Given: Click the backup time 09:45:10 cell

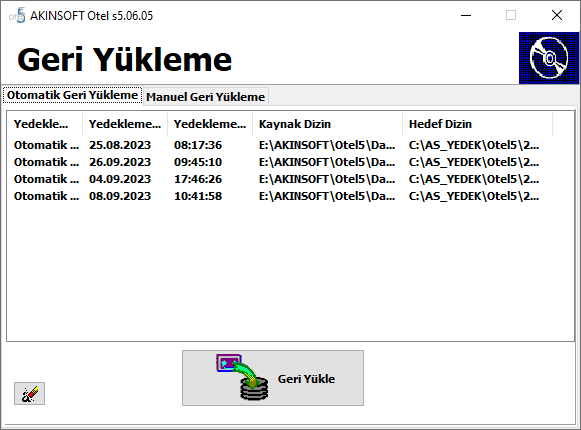Looking at the screenshot, I should 198,162.
